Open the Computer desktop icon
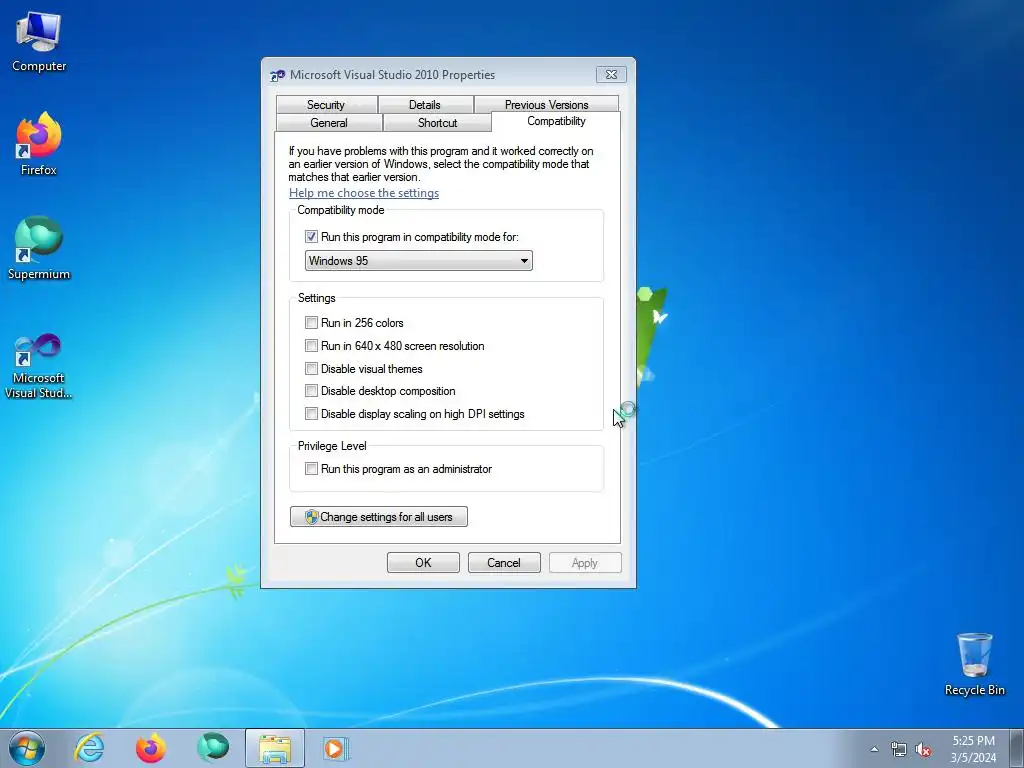This screenshot has width=1024, height=768. [x=39, y=40]
